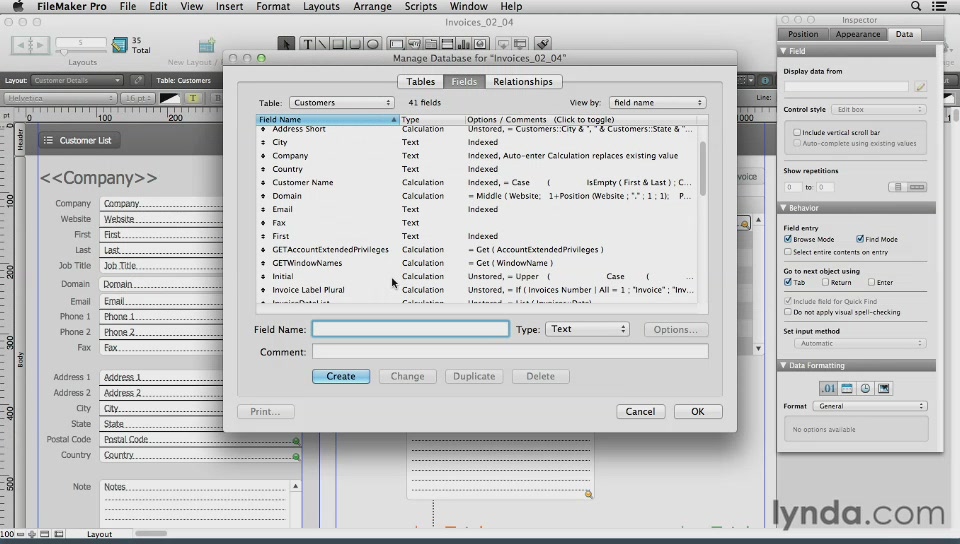Click the total layouts list icon
The image size is (960, 544).
click(x=119, y=45)
